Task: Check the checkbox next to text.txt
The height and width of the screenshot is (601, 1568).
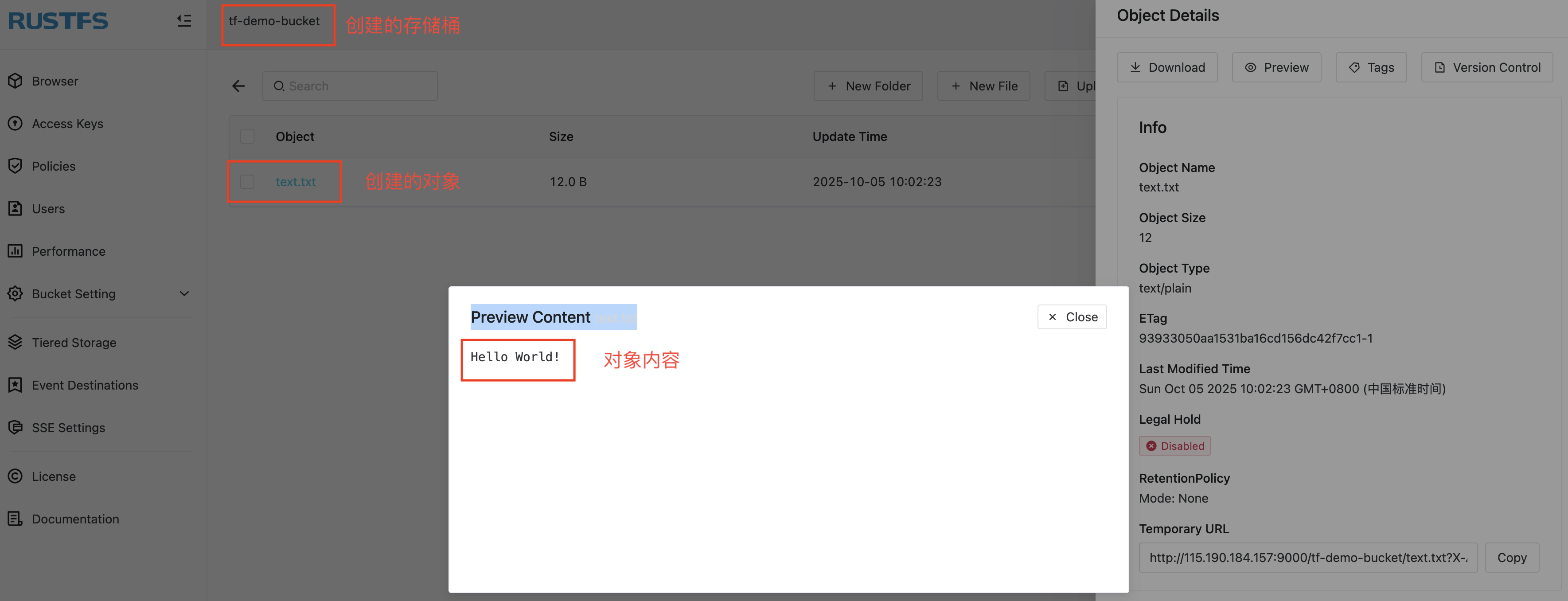Action: click(247, 181)
